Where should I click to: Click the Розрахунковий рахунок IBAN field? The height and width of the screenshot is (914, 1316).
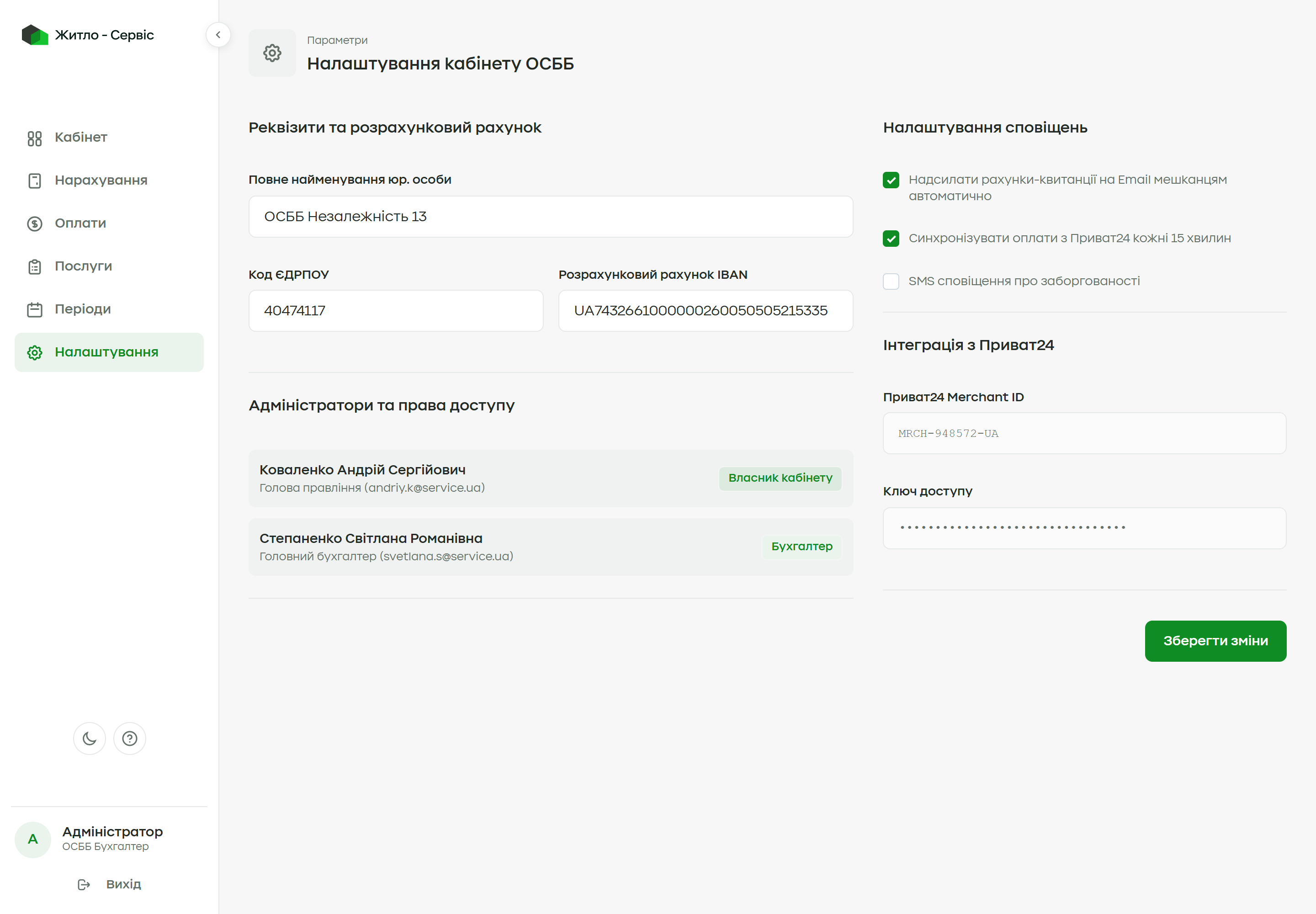coord(706,310)
